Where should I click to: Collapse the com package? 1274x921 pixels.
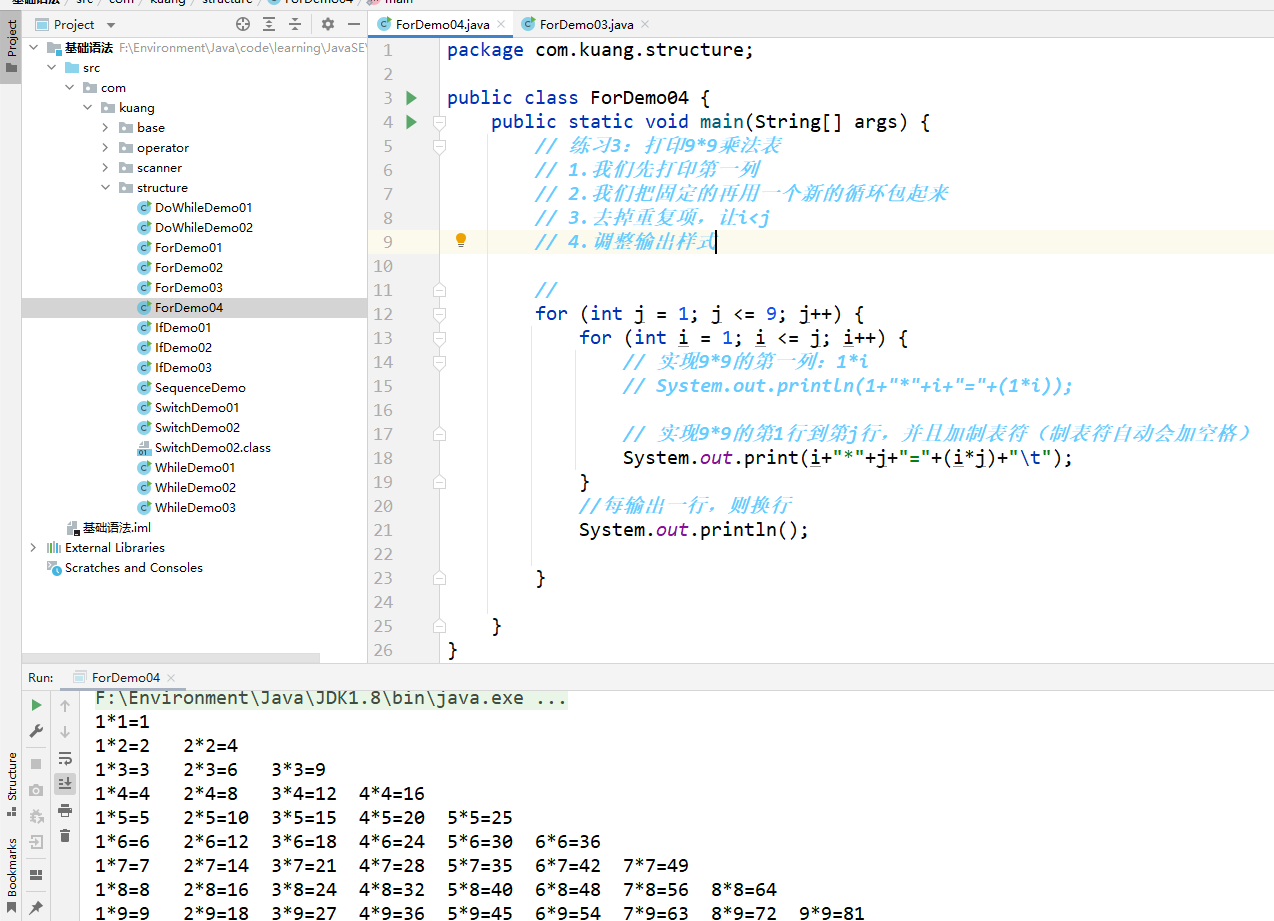coord(69,88)
